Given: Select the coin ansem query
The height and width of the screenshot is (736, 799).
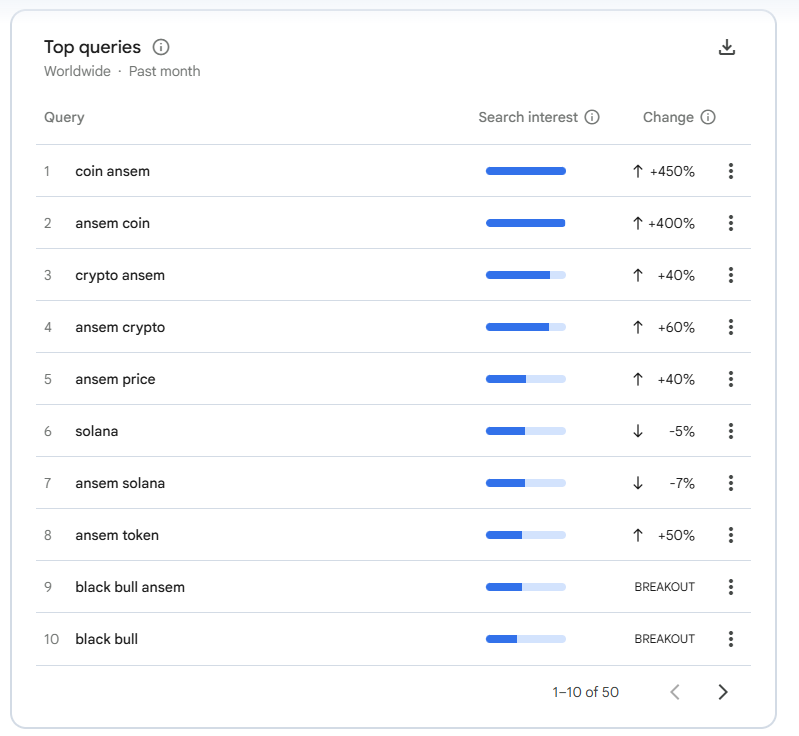Looking at the screenshot, I should pyautogui.click(x=113, y=171).
